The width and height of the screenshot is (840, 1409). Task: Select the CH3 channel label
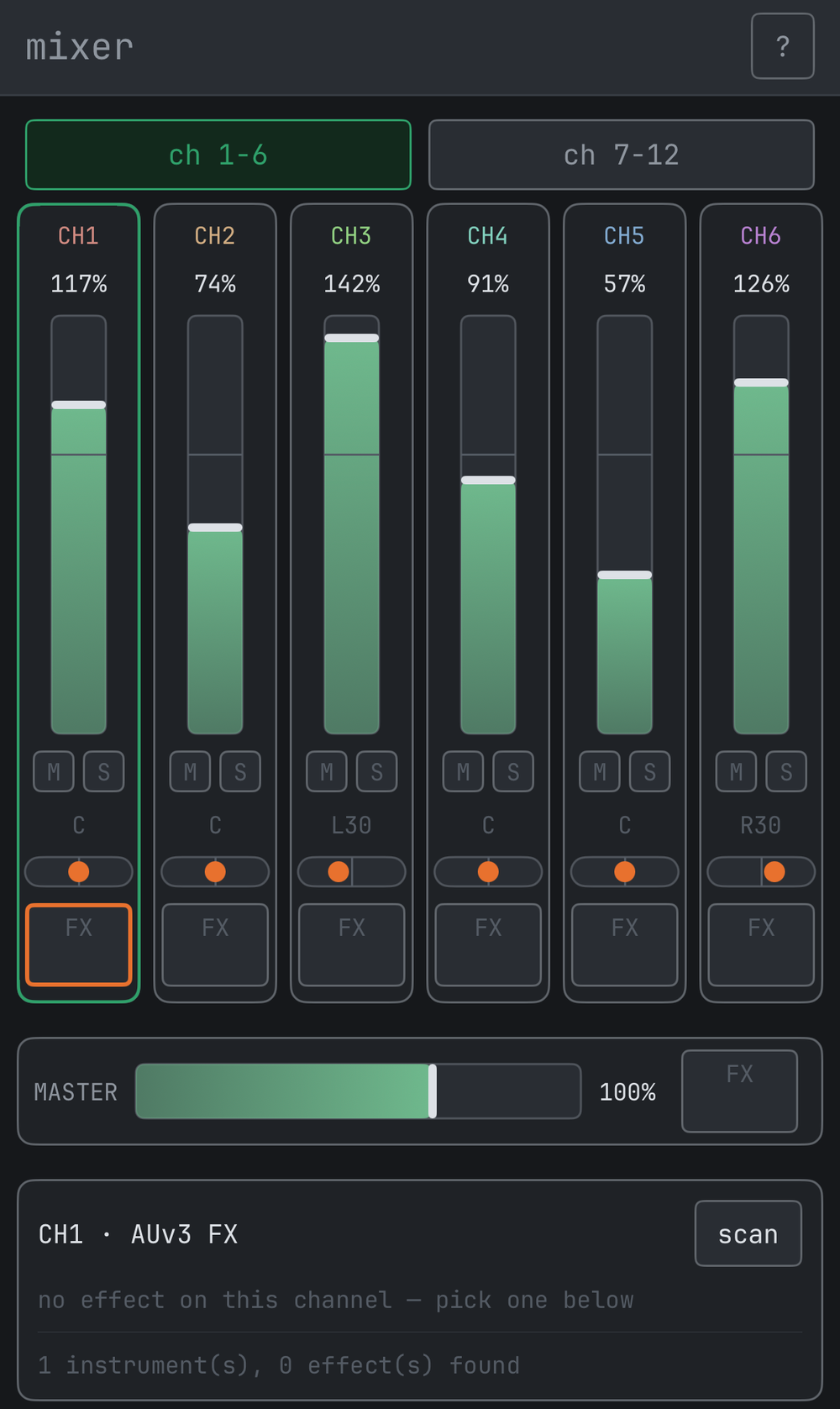click(351, 235)
